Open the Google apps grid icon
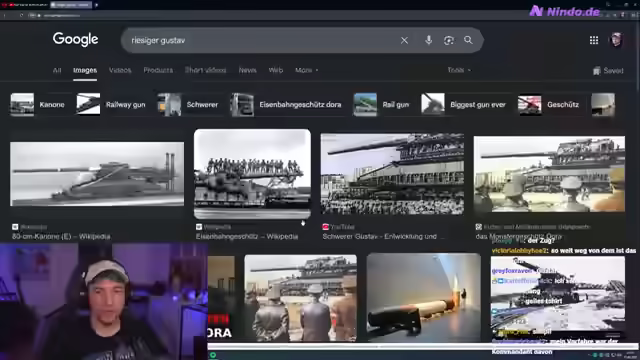Image resolution: width=640 pixels, height=360 pixels. [x=594, y=40]
